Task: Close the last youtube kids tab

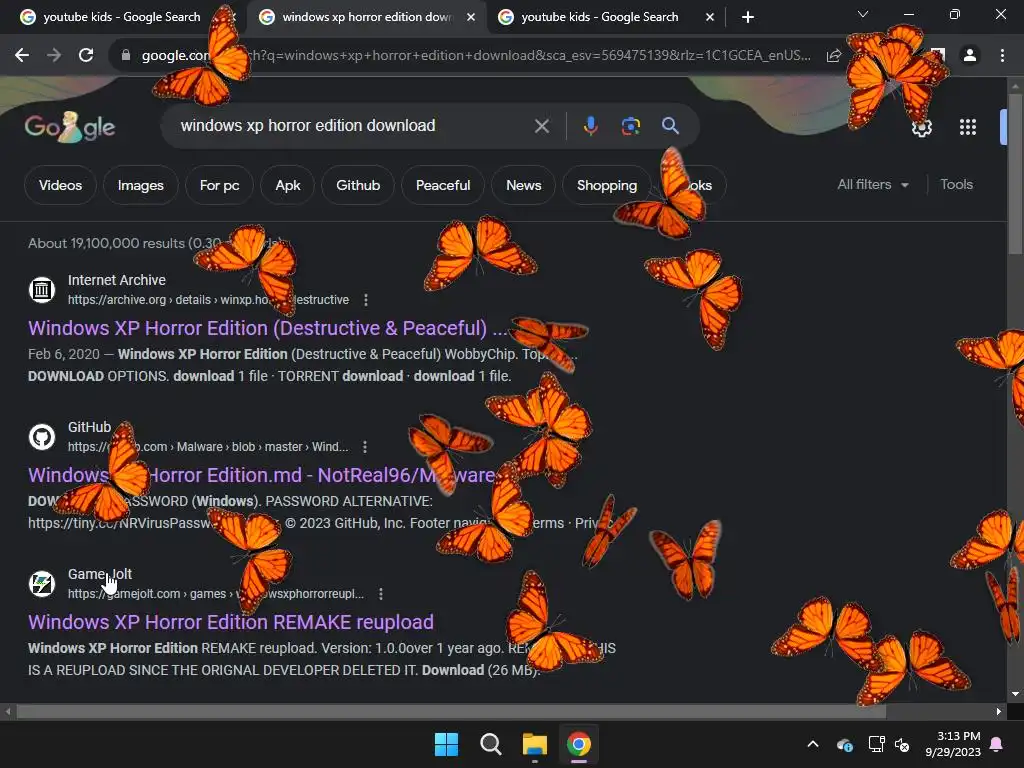Action: coord(710,17)
